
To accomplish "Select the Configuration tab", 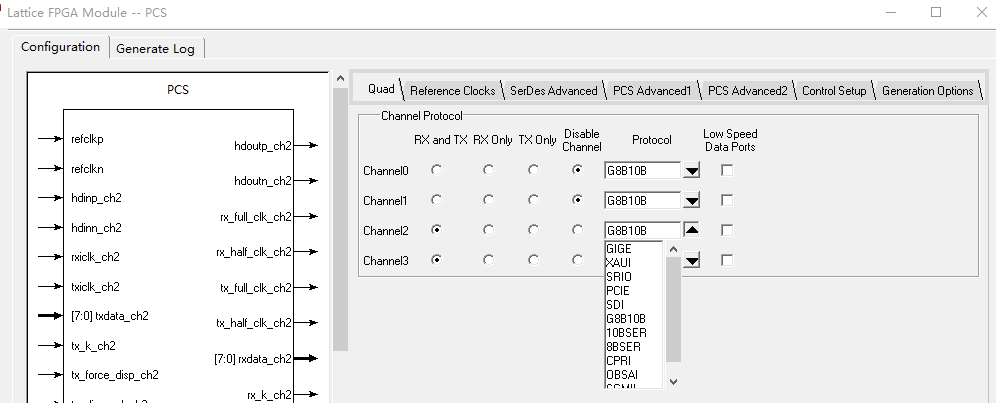I will [x=60, y=47].
